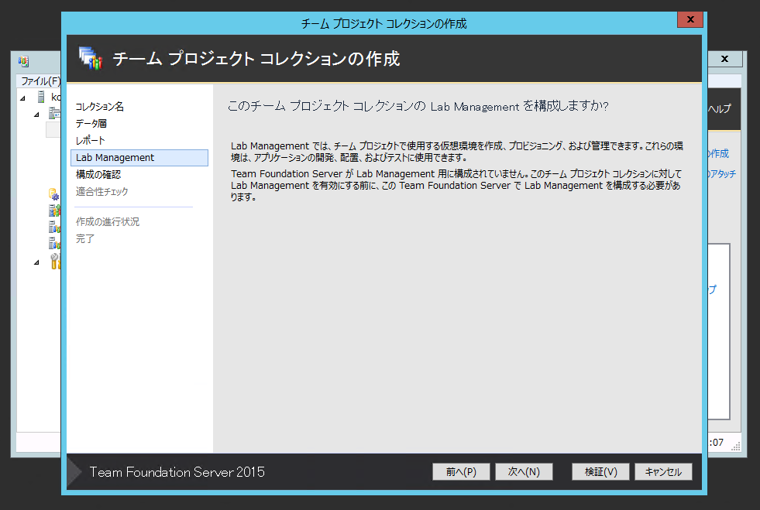Cancel the wizard with キャンセル
Screen dimensions: 760x510
(x=664, y=472)
